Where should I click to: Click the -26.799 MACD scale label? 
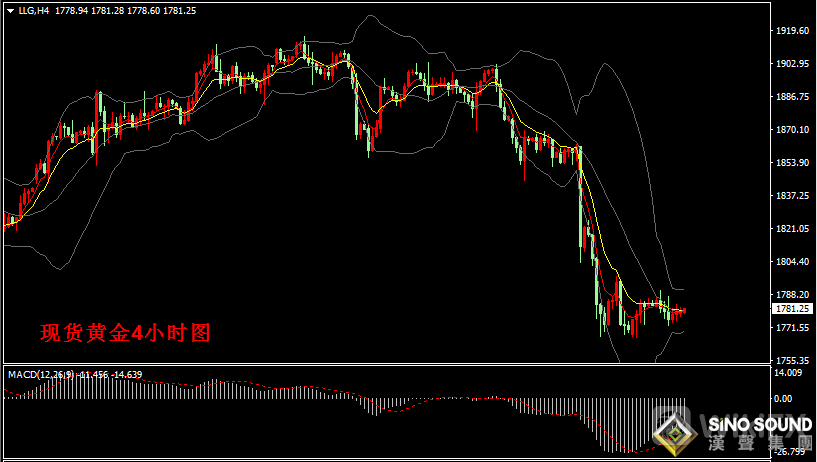point(790,450)
